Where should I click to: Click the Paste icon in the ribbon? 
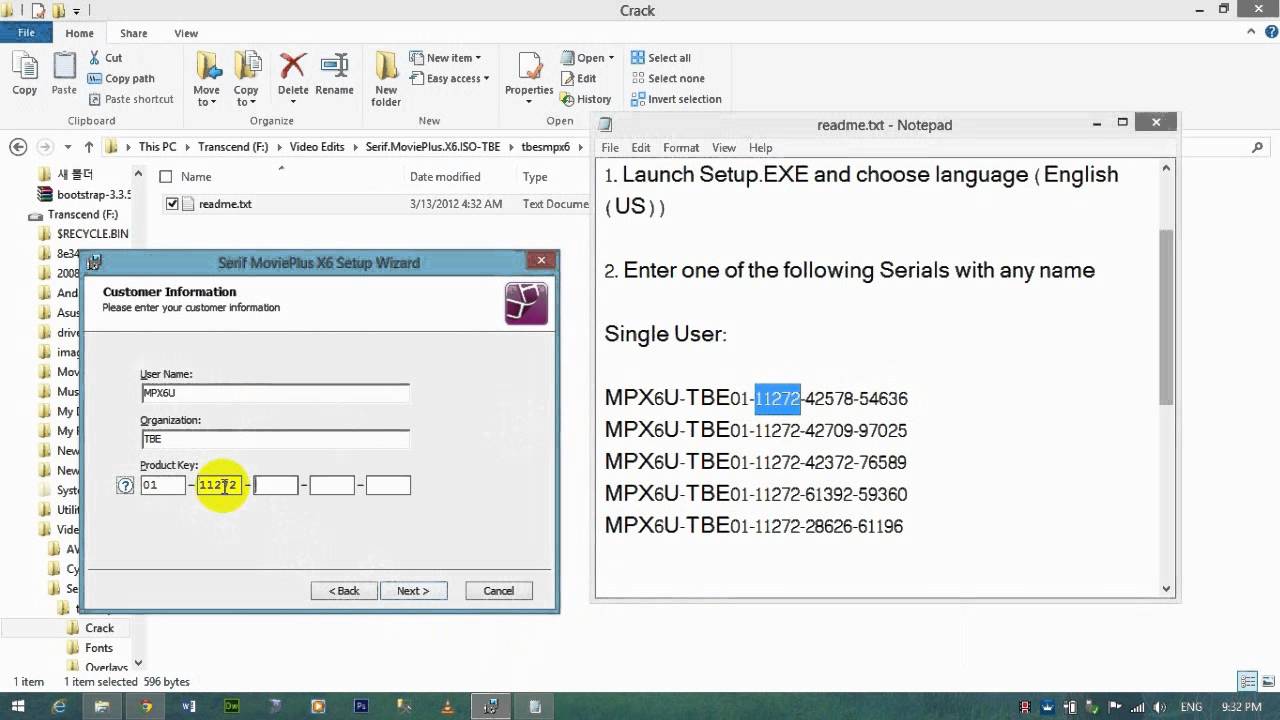64,66
